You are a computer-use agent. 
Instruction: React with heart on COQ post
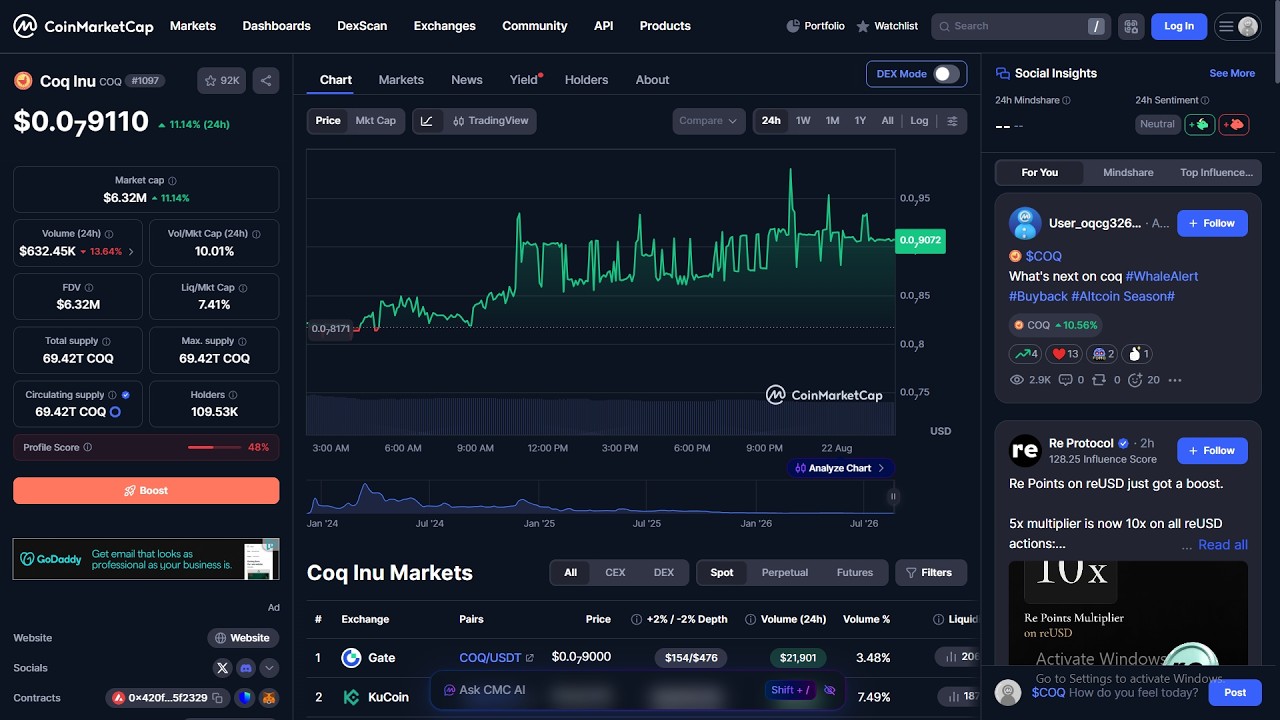[1065, 353]
